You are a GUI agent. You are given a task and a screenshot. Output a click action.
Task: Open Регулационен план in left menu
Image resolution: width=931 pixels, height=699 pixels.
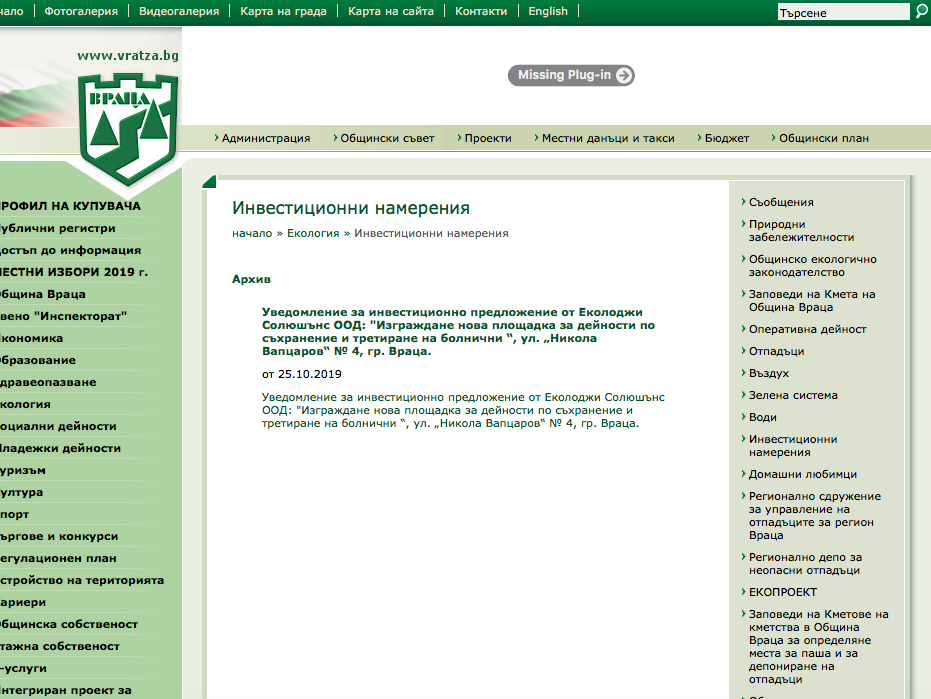point(58,558)
